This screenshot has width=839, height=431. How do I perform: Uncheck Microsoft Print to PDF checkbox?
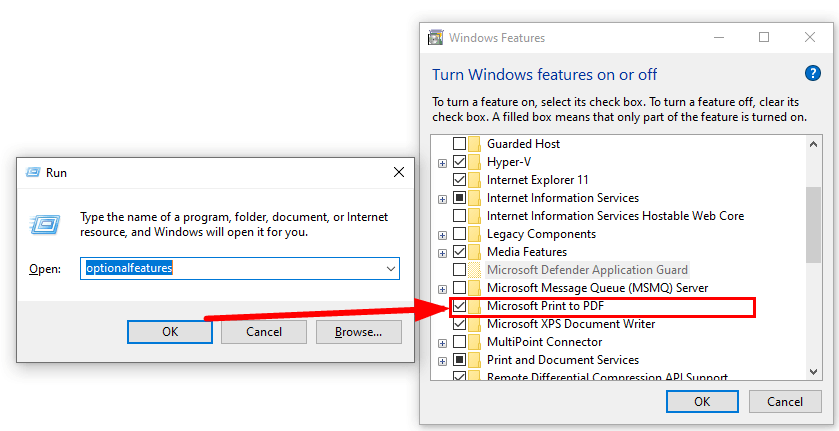click(459, 306)
